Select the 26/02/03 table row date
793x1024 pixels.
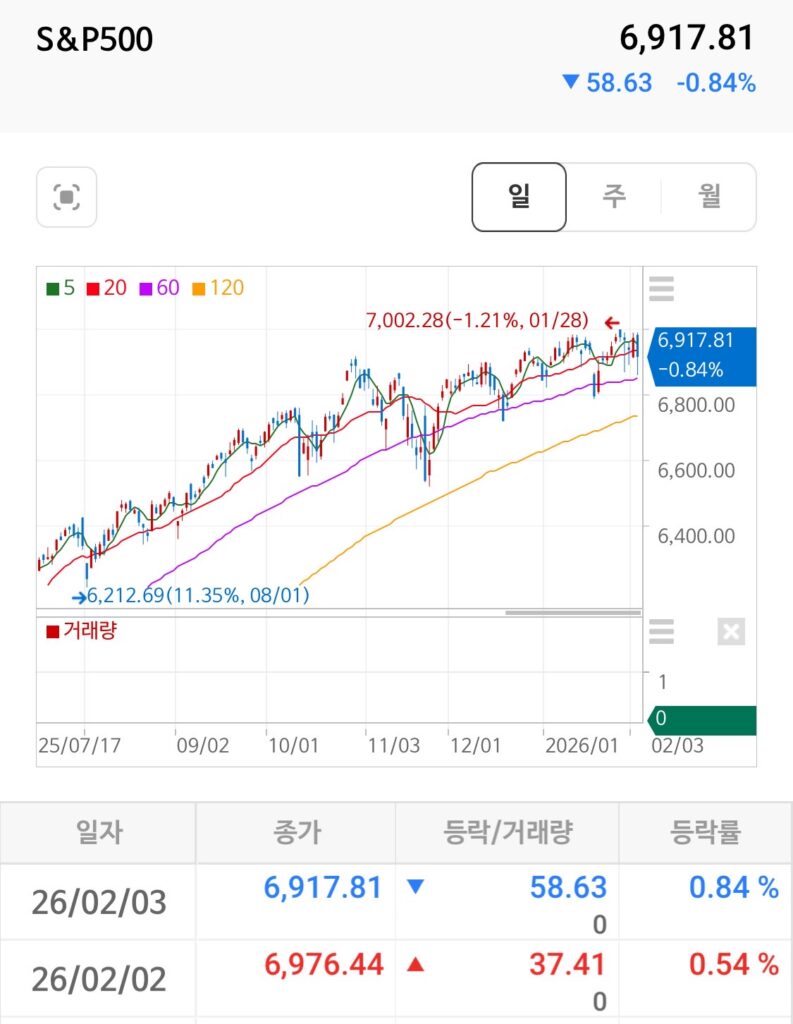[x=98, y=902]
